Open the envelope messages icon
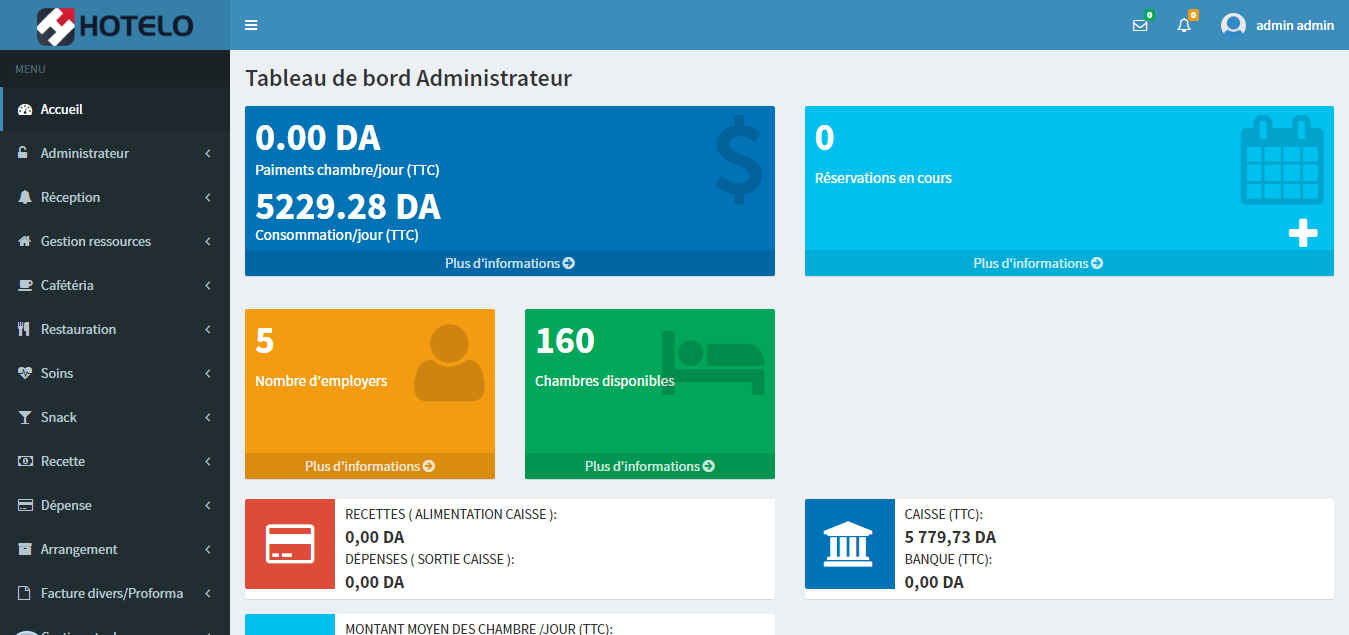This screenshot has width=1349, height=635. pyautogui.click(x=1139, y=26)
